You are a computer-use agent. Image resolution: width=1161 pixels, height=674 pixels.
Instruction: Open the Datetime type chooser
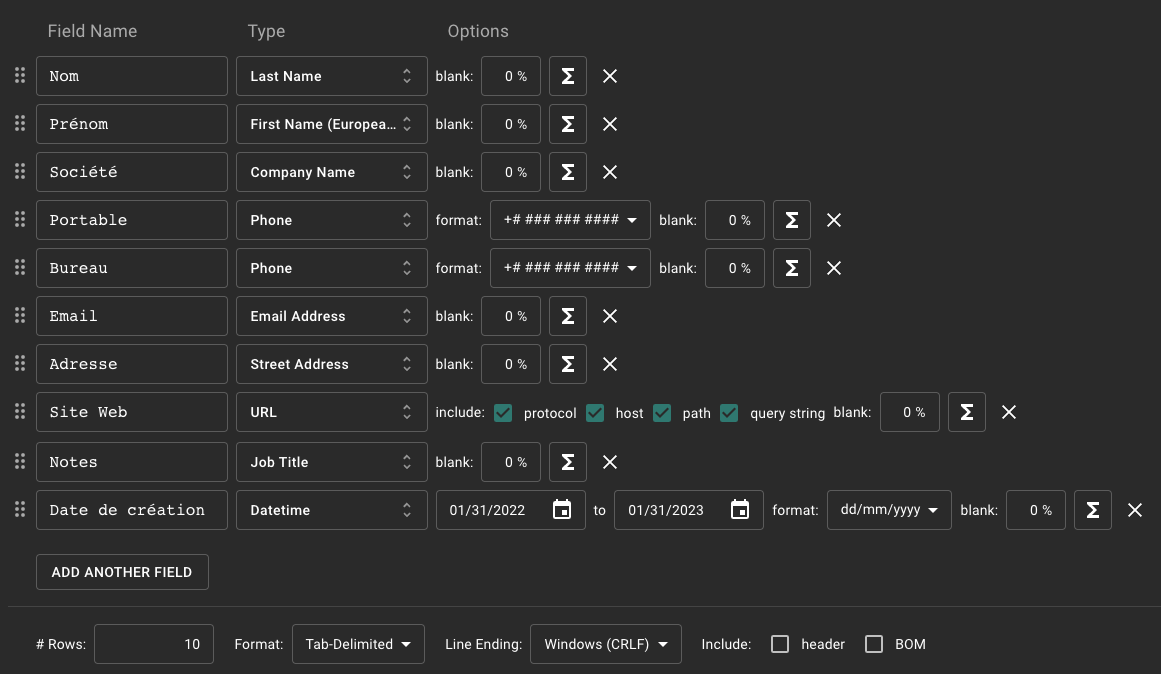coord(332,510)
